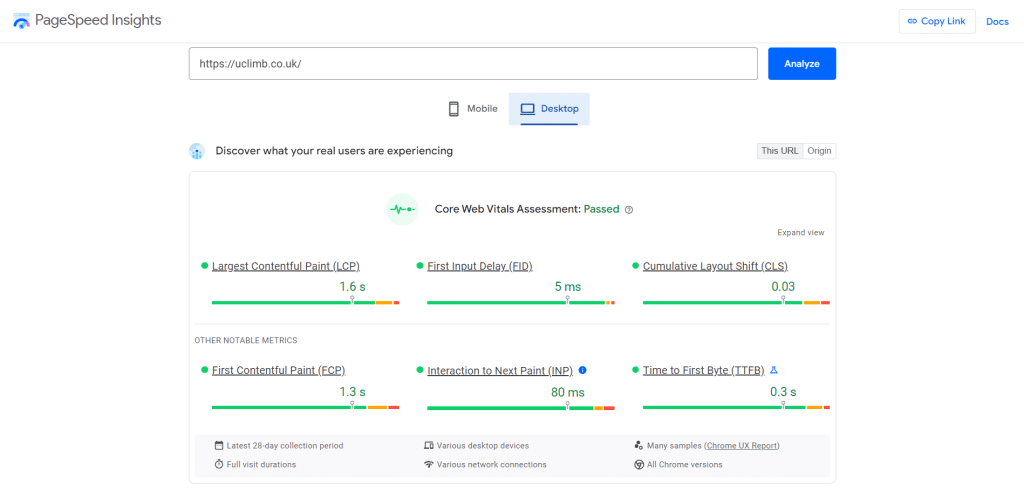The width and height of the screenshot is (1024, 497).
Task: Click the Latest 28-day collection period text
Action: [285, 445]
